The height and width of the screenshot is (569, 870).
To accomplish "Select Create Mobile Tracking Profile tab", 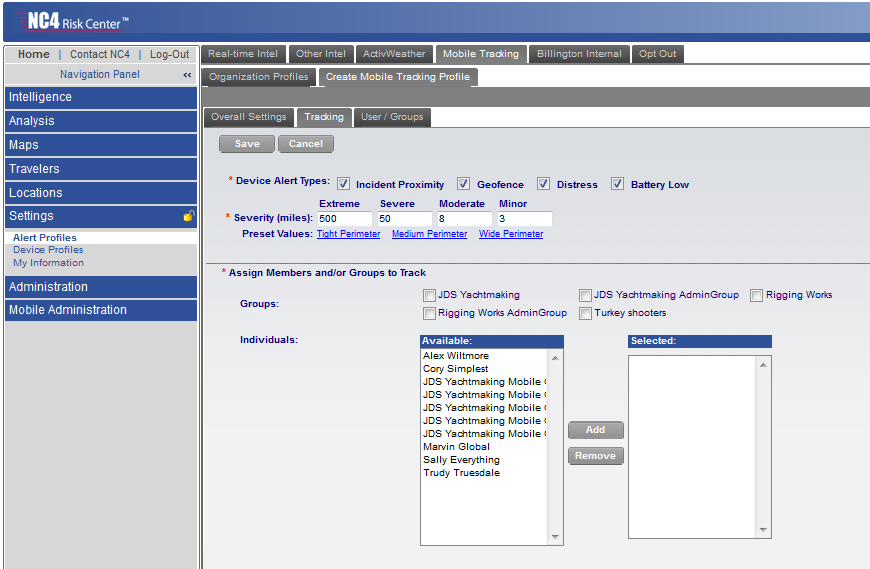I will coord(398,77).
